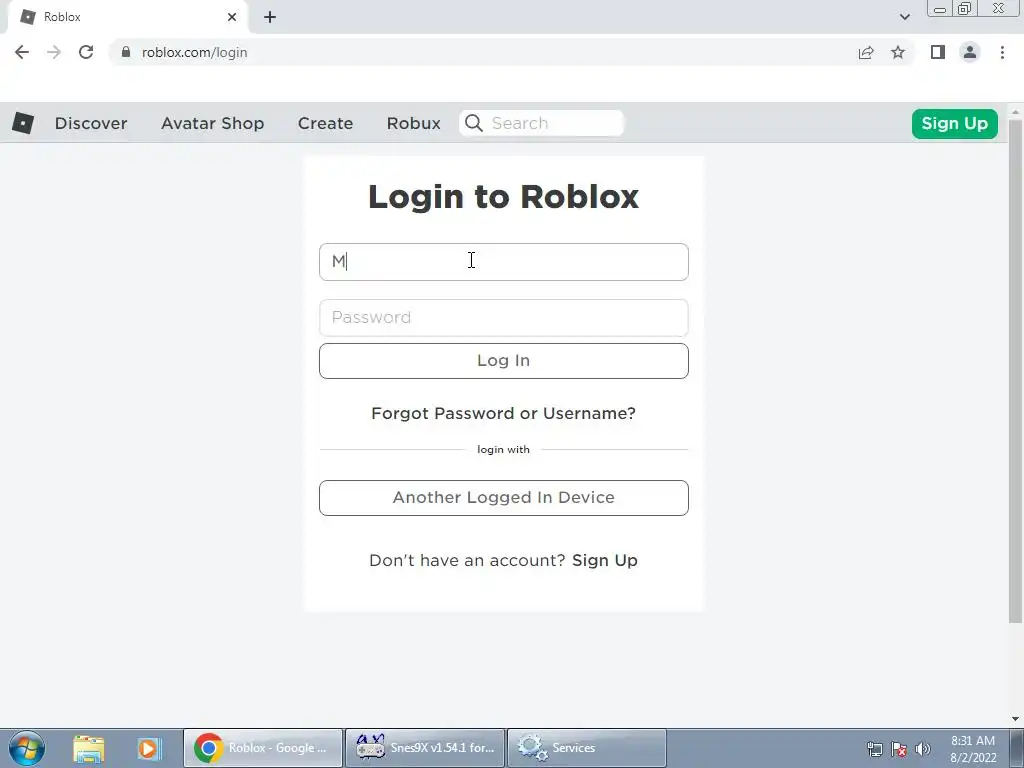
Task: Open Windows Explorer from the taskbar
Action: pos(89,748)
